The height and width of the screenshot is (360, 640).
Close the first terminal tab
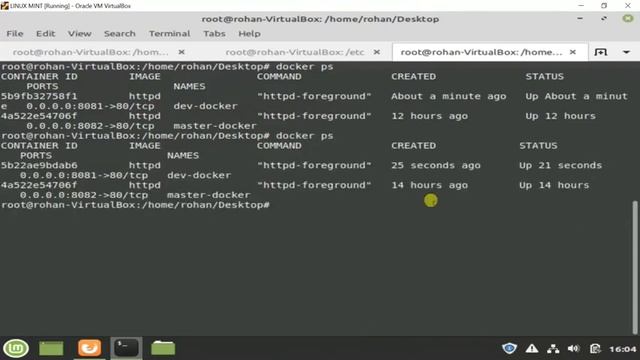point(182,52)
